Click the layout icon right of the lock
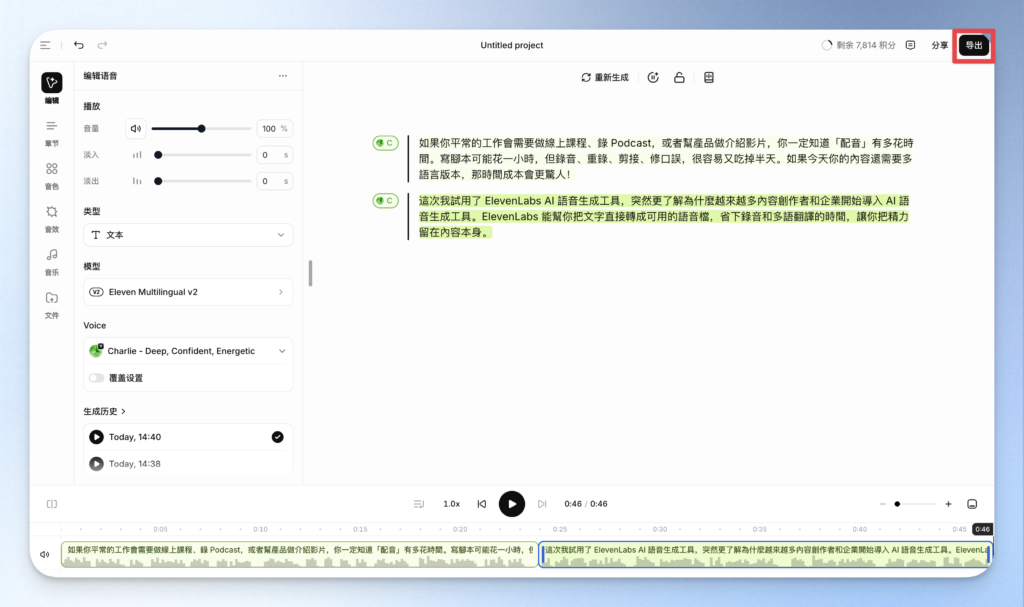The image size is (1024, 607). [709, 78]
